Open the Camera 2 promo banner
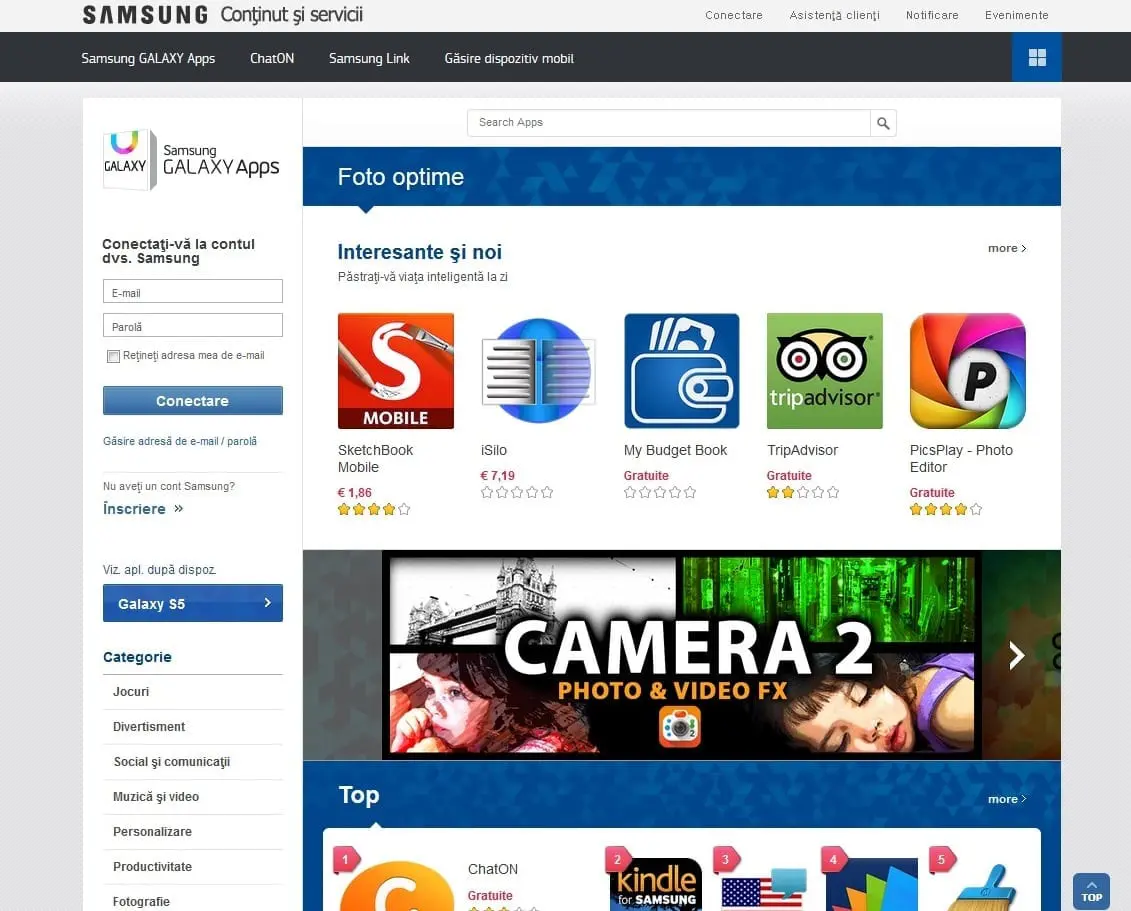 (x=682, y=655)
